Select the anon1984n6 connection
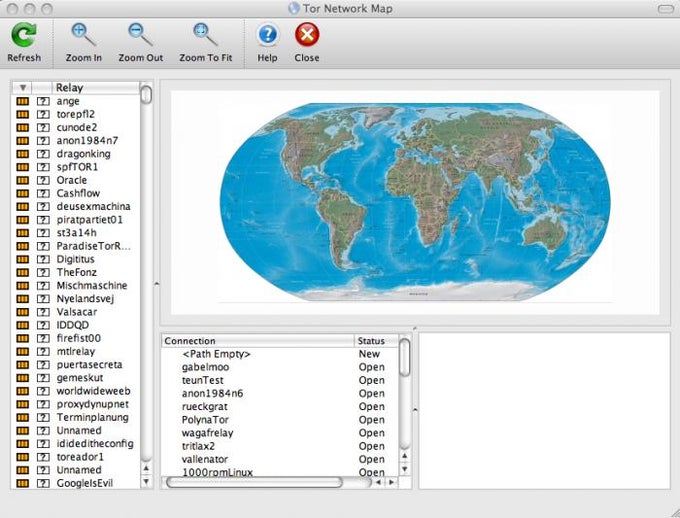Screen dimensions: 680x518 tap(280, 393)
